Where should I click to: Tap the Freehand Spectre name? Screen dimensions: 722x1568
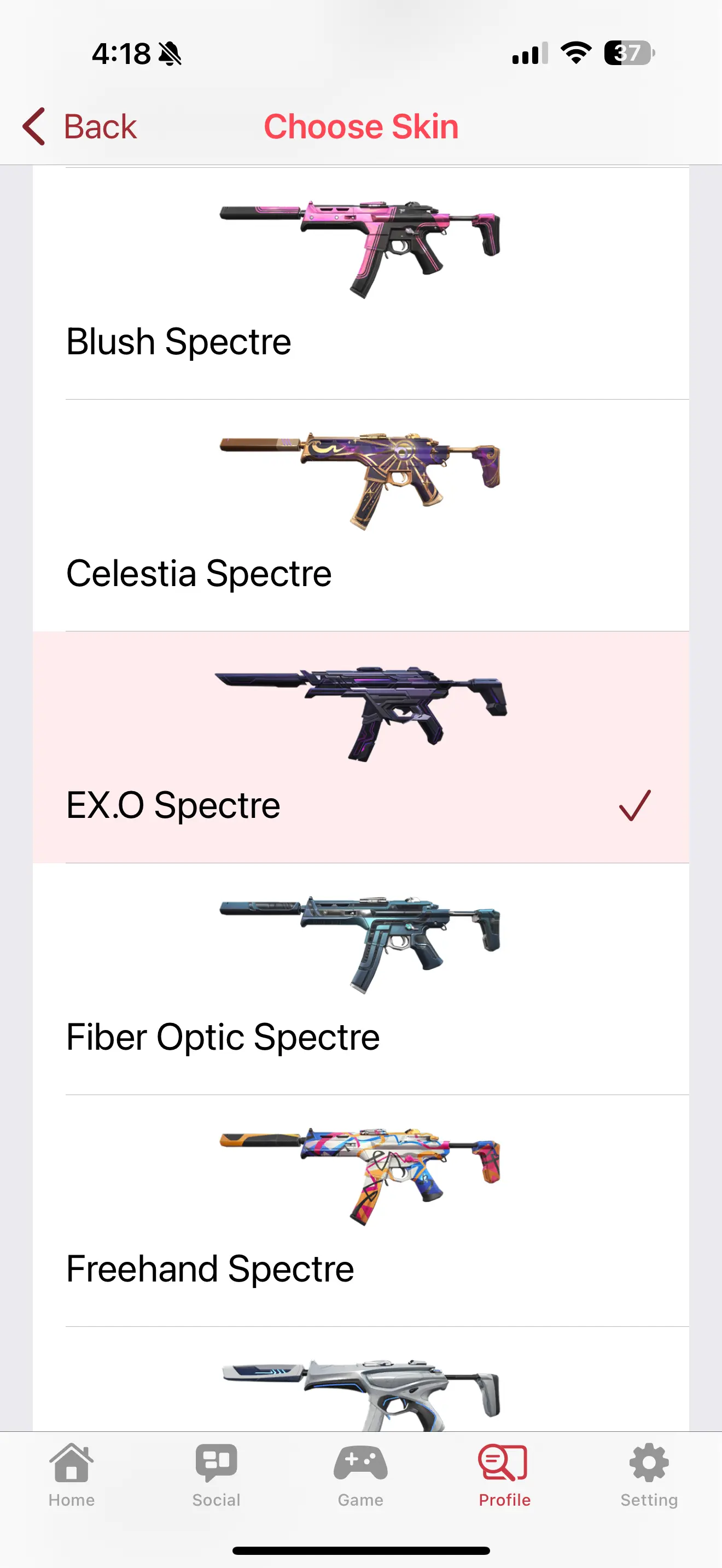pyautogui.click(x=210, y=1269)
